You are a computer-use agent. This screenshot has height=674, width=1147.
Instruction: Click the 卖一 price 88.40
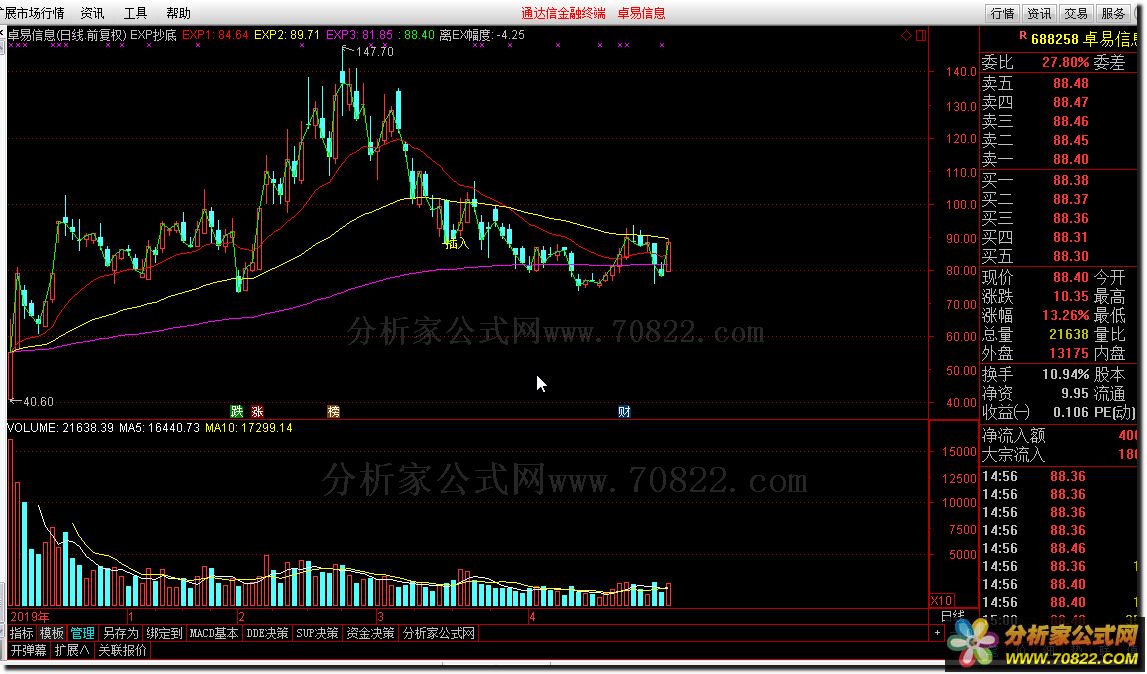[1071, 159]
